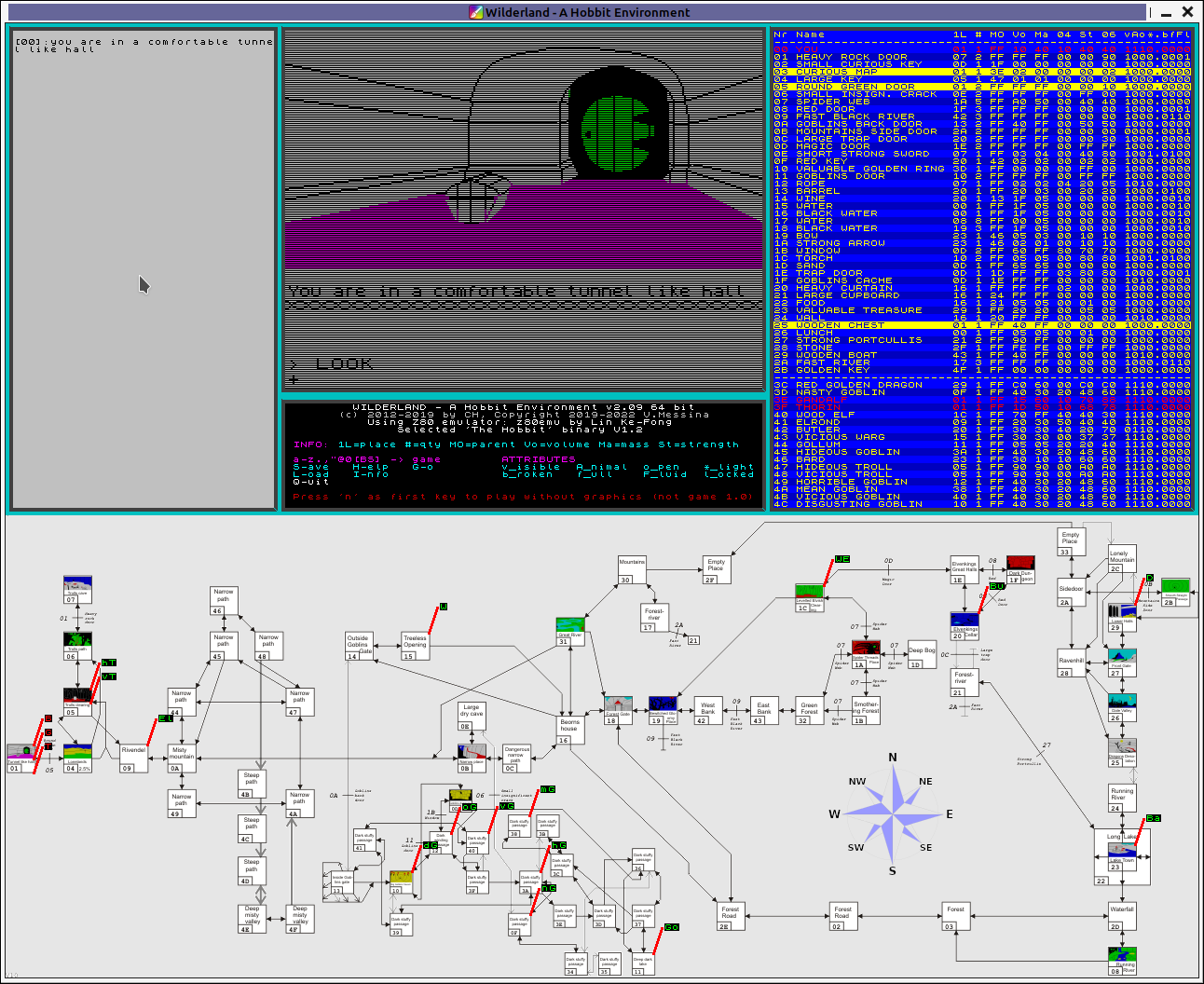Click the Levelled Elvish Clearing node 1C

click(x=810, y=598)
